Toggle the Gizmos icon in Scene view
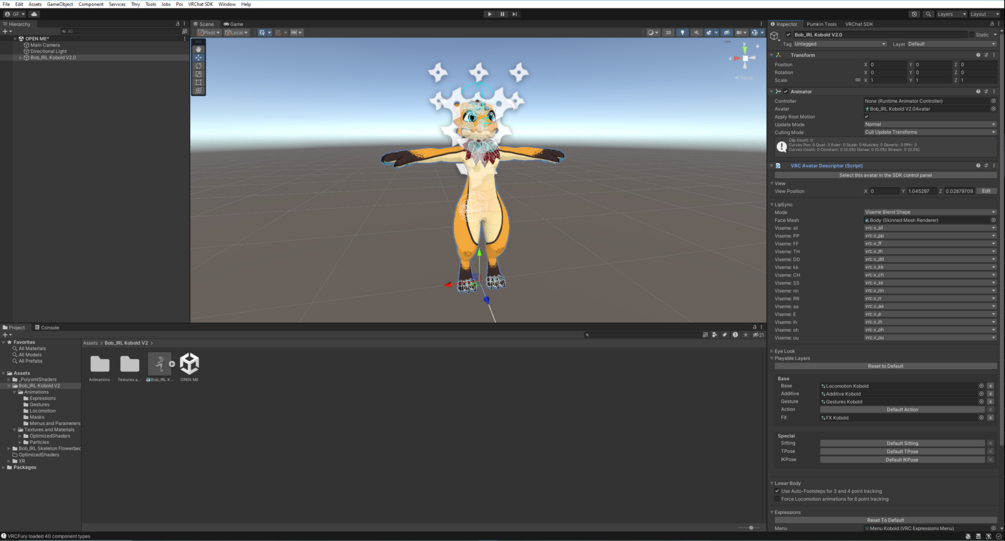Viewport: 1005px width, 541px height. [x=756, y=33]
